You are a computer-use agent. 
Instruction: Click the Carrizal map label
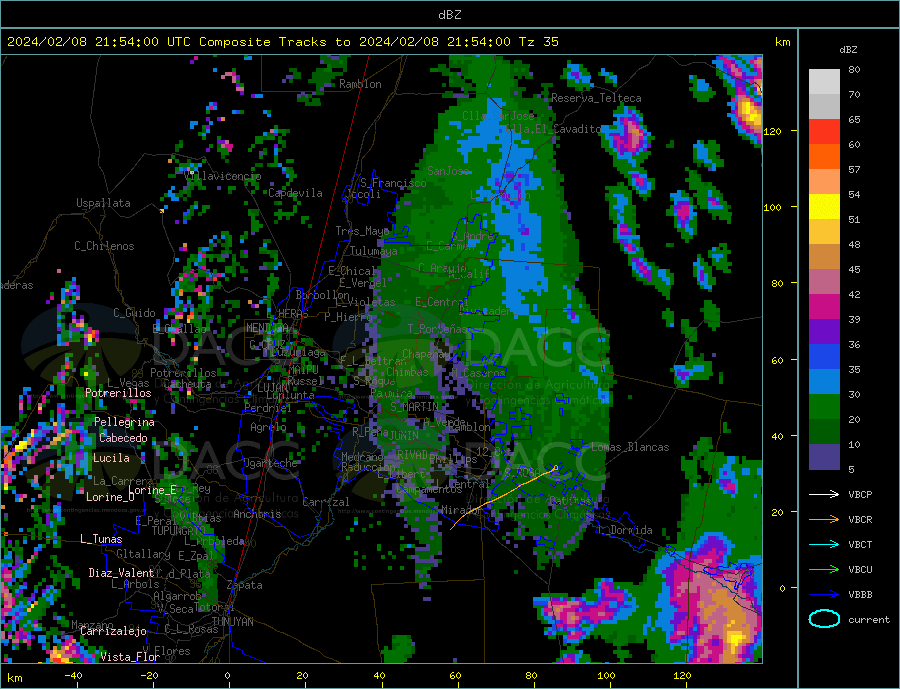pyautogui.click(x=326, y=502)
